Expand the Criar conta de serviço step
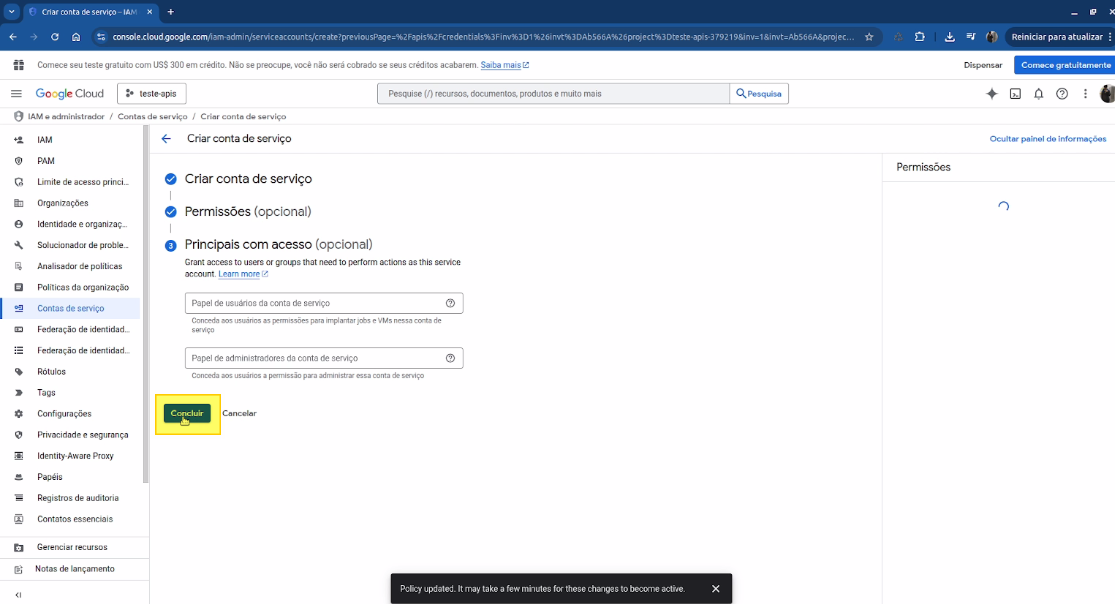Image resolution: width=1115 pixels, height=604 pixels. [248, 179]
